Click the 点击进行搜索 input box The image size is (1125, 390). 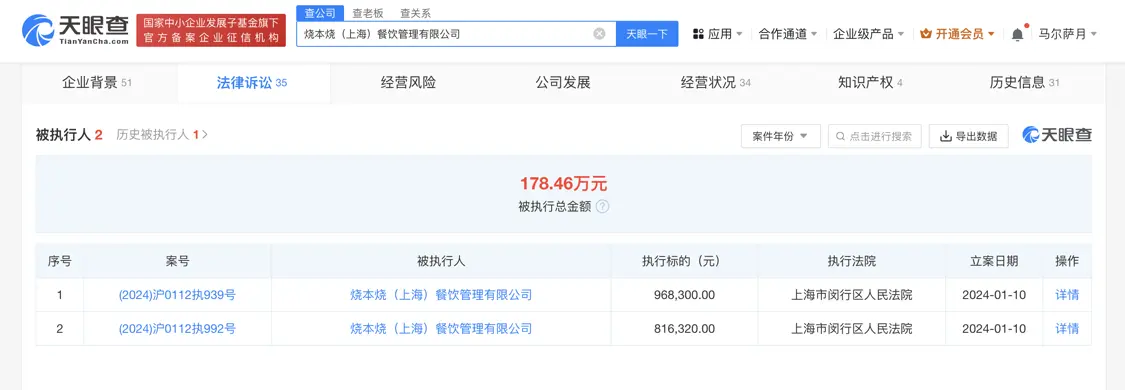click(875, 136)
